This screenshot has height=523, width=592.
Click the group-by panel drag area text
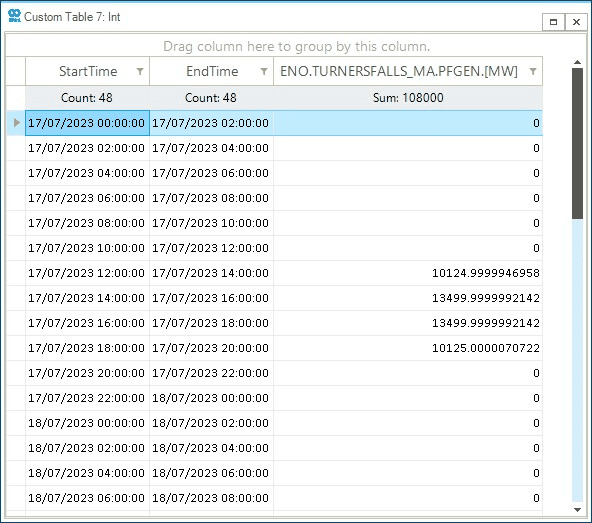(296, 46)
